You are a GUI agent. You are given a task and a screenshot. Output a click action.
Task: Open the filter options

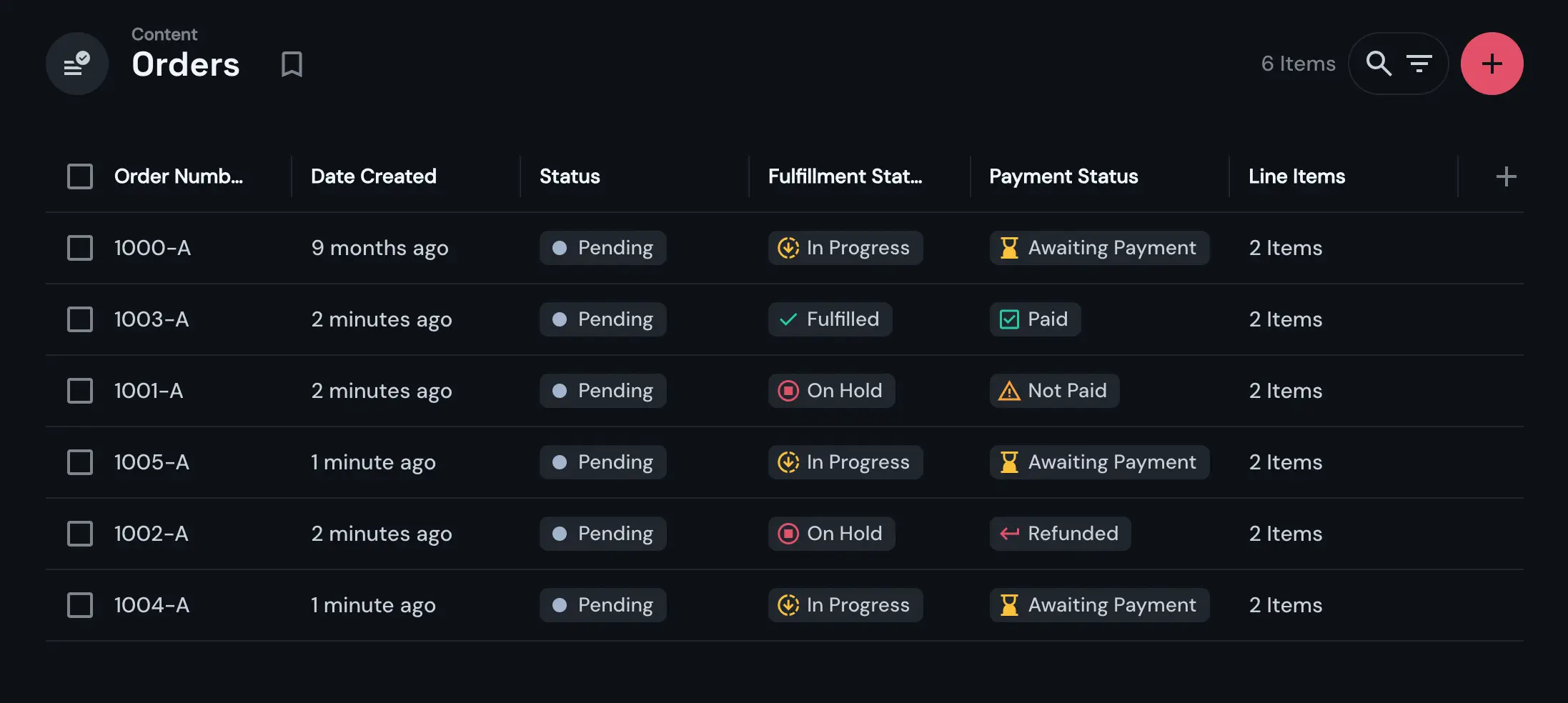tap(1419, 64)
